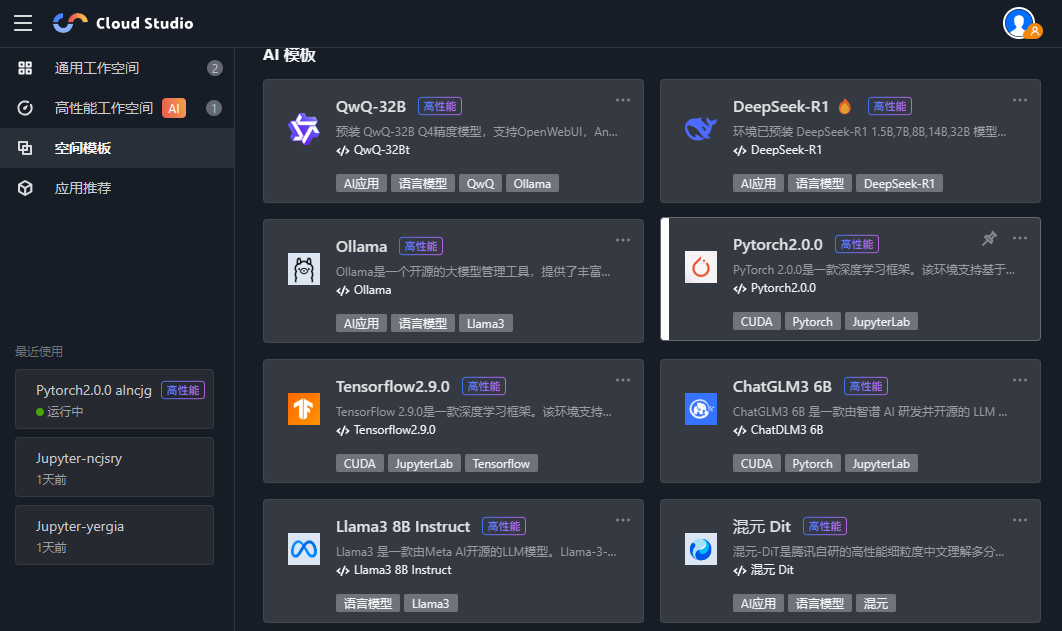Click the code icon next to QwQ-32Bt
This screenshot has width=1062, height=631.
tap(343, 150)
